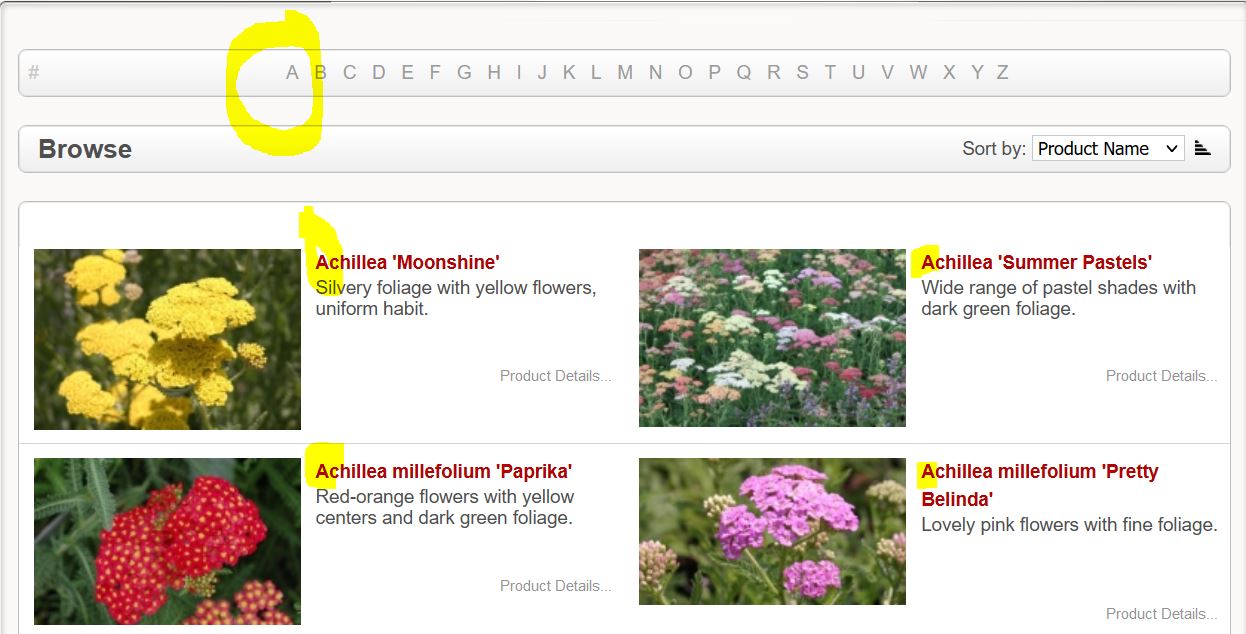Select letter Z in alphabet filter
This screenshot has width=1246, height=634.
pos(1002,72)
